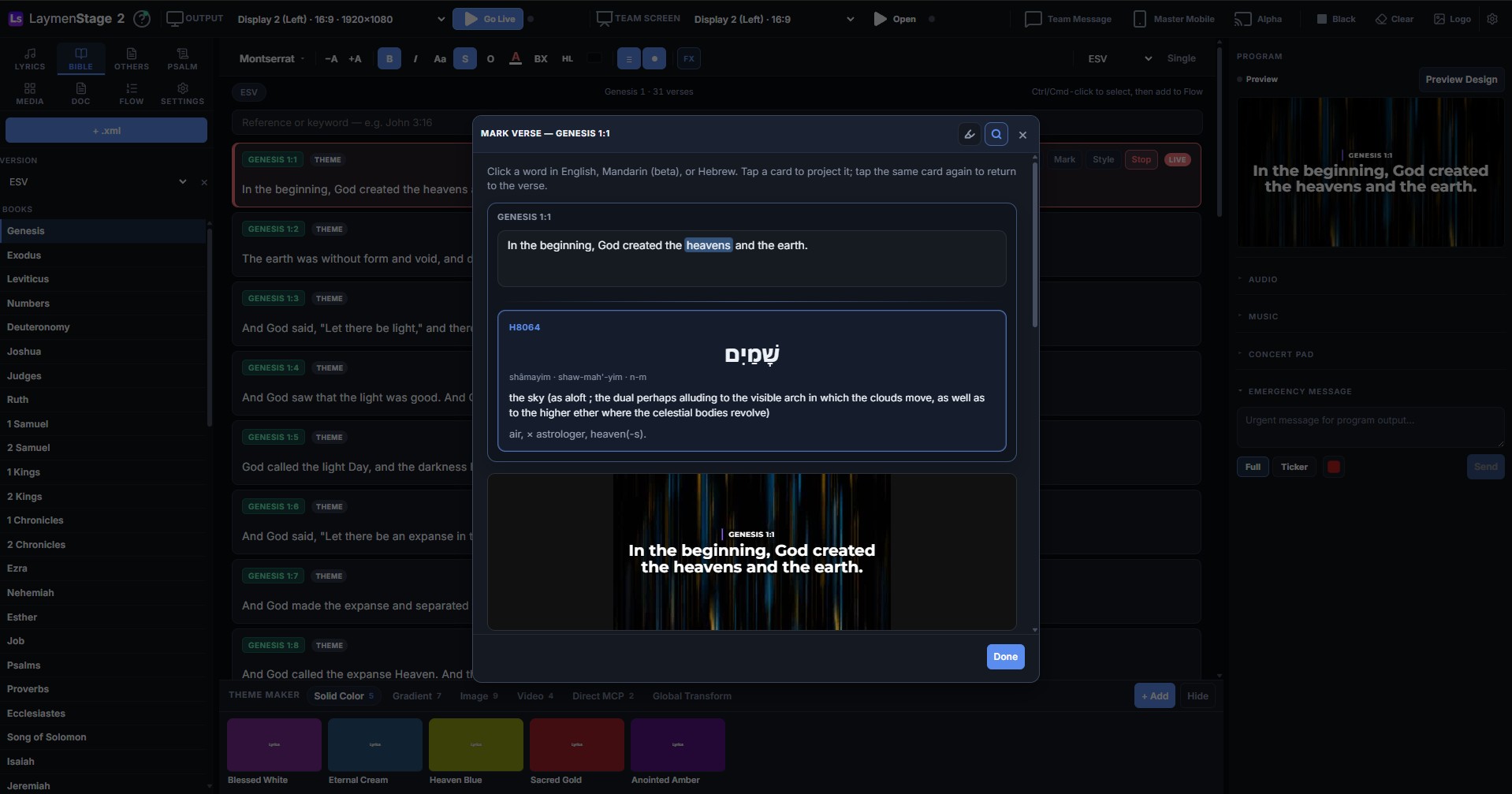Open the ESV version dropdown in sidebar
The image size is (1512, 794).
pos(98,181)
